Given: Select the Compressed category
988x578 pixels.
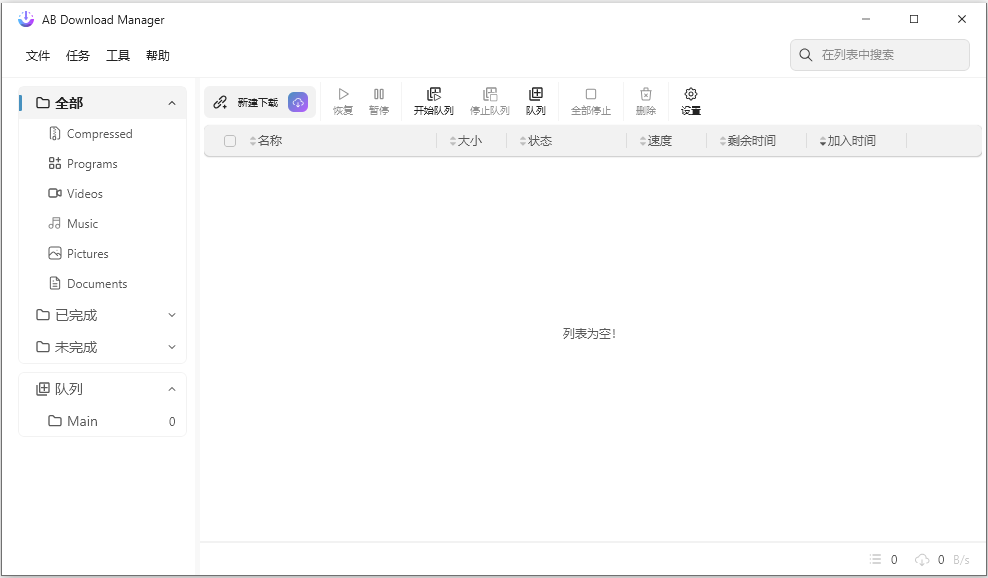Looking at the screenshot, I should pos(102,134).
